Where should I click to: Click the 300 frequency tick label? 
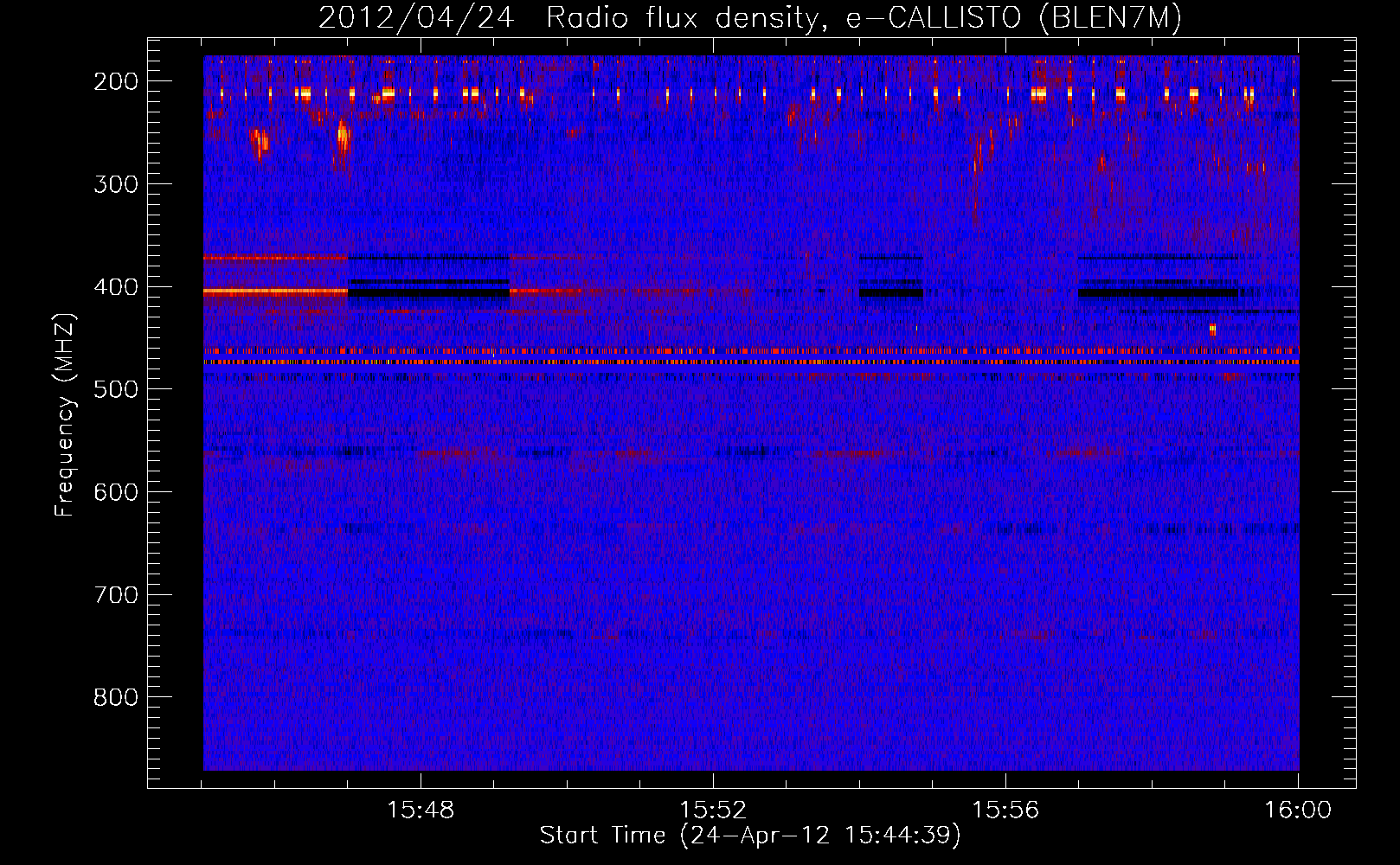click(x=116, y=184)
